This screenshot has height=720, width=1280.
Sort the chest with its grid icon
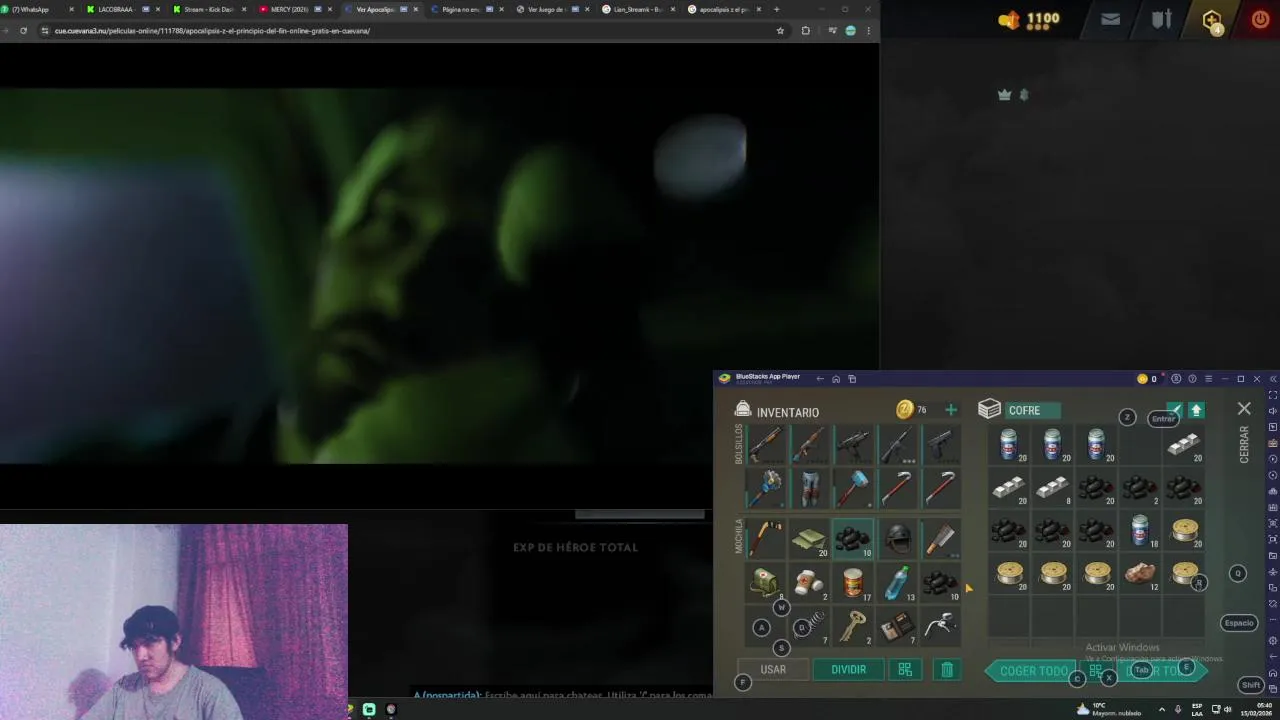coord(1097,671)
